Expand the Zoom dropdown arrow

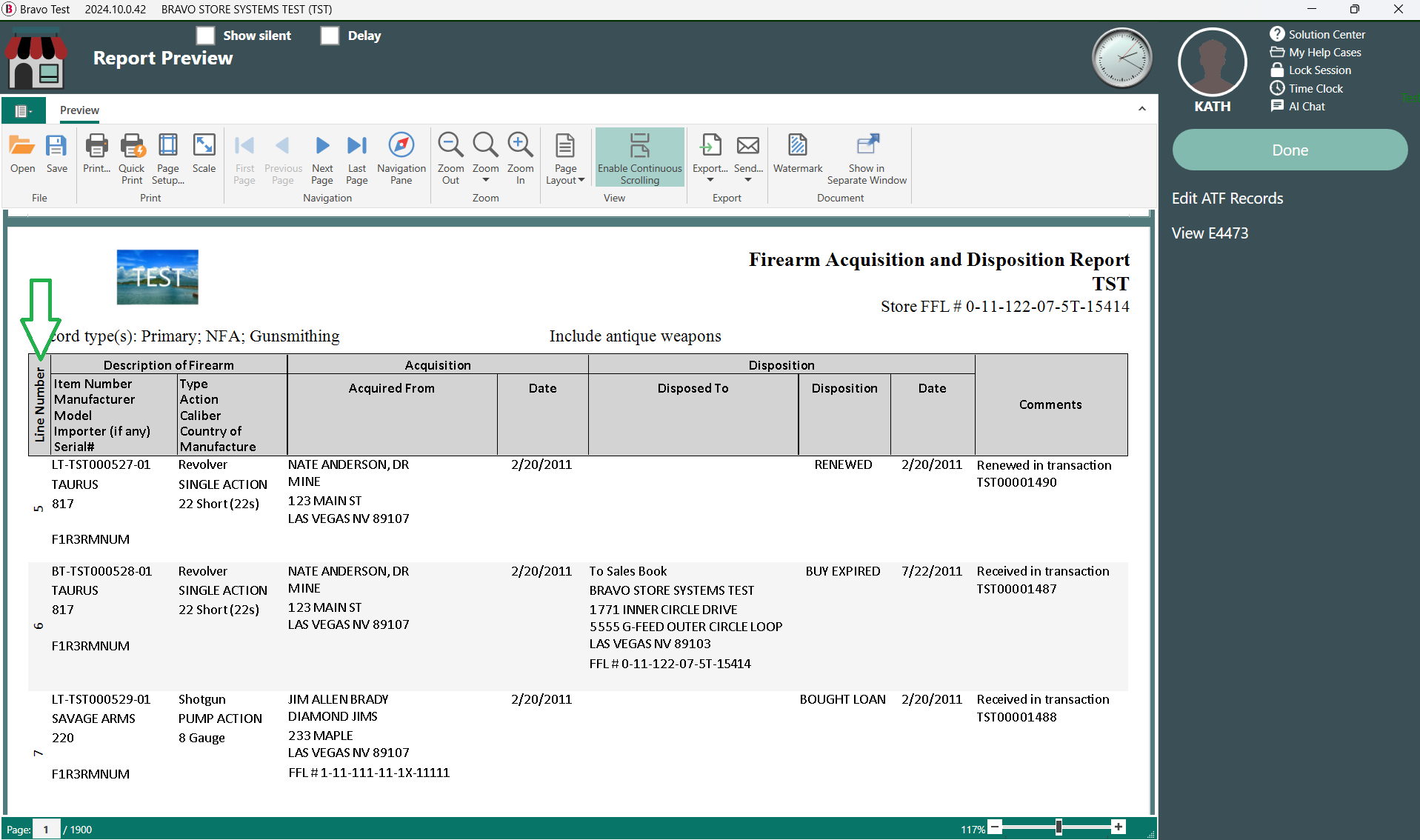coord(485,180)
